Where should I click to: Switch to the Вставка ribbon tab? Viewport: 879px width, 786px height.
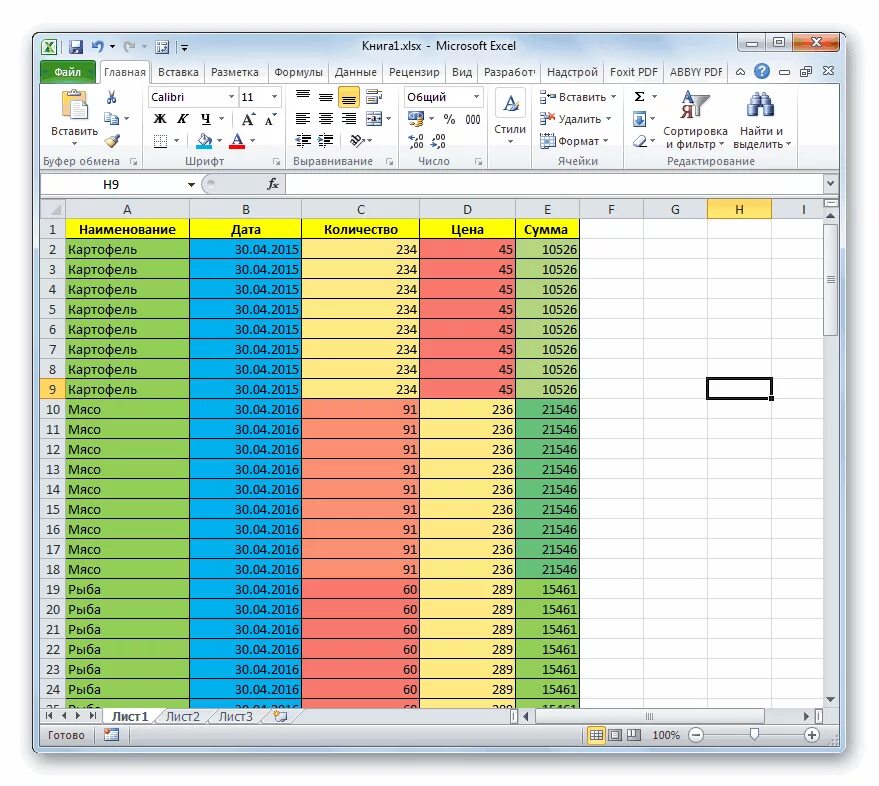tap(178, 72)
